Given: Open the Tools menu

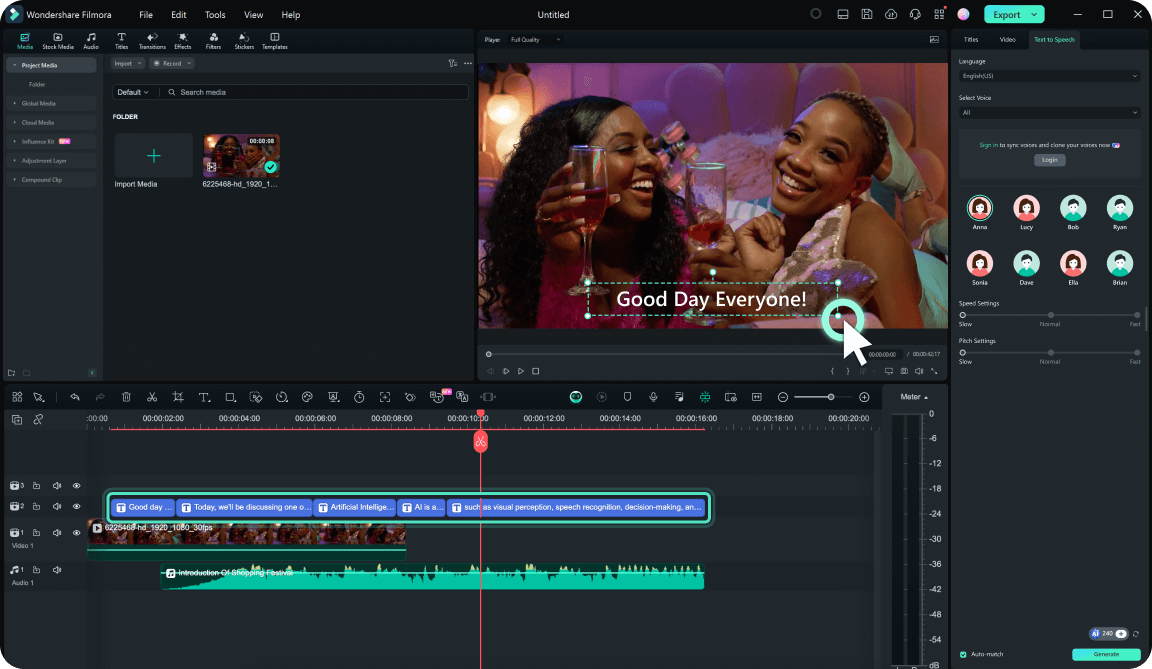Looking at the screenshot, I should [x=215, y=15].
